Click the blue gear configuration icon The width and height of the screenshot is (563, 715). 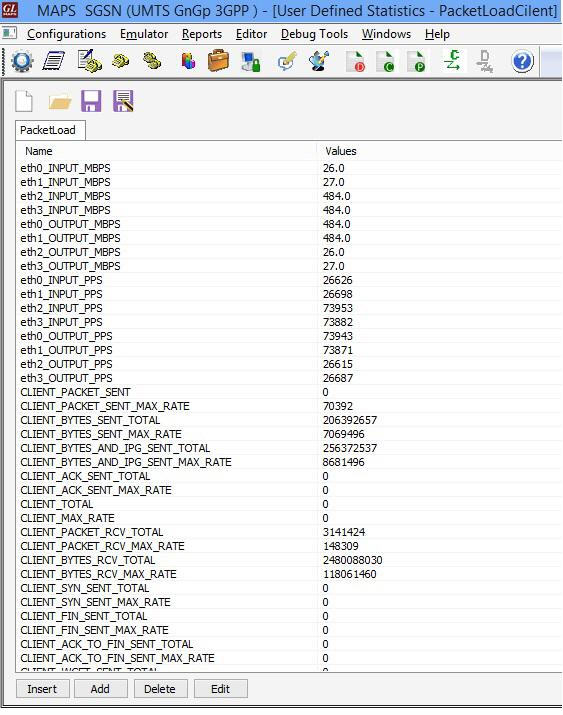(x=22, y=62)
